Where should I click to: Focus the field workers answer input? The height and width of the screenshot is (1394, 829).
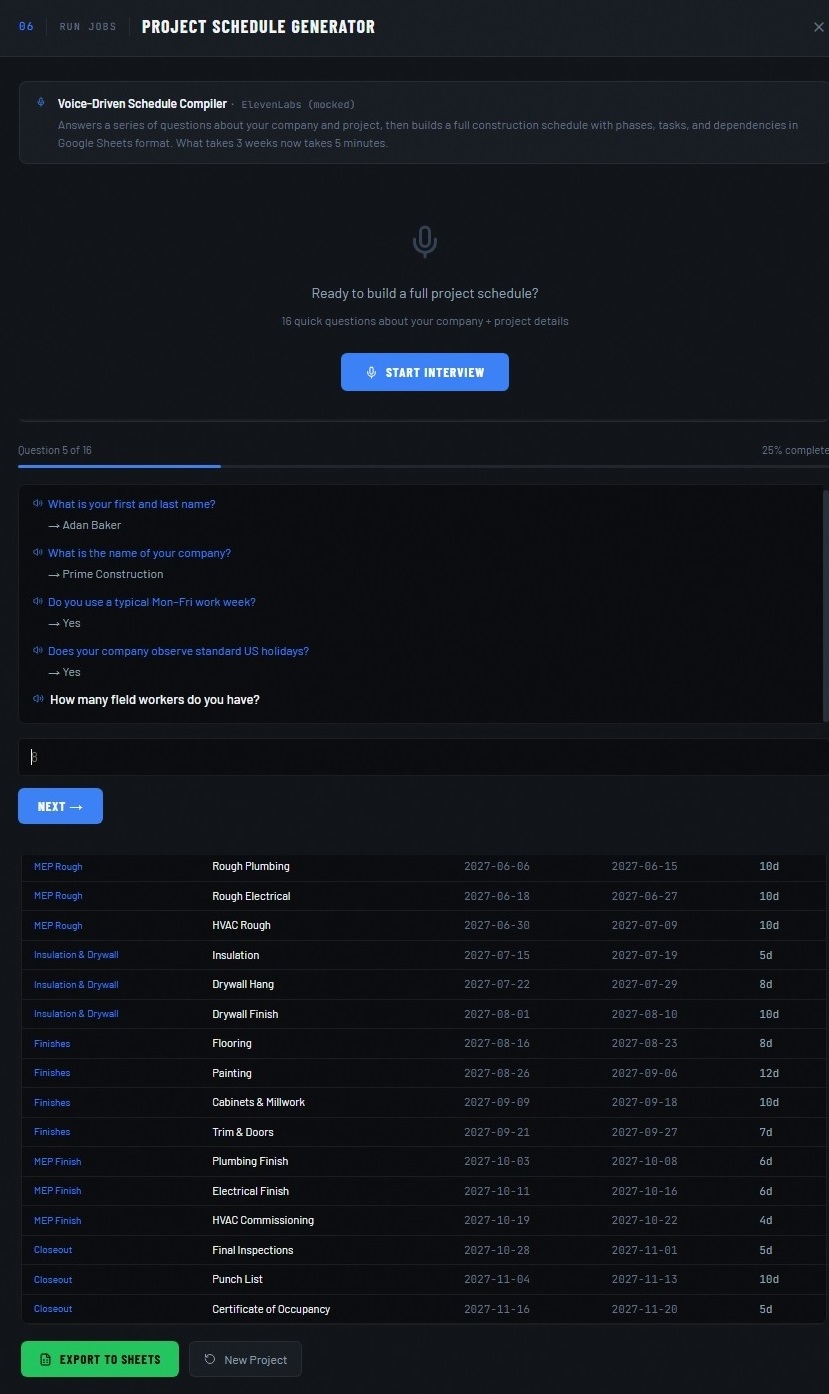(420, 757)
